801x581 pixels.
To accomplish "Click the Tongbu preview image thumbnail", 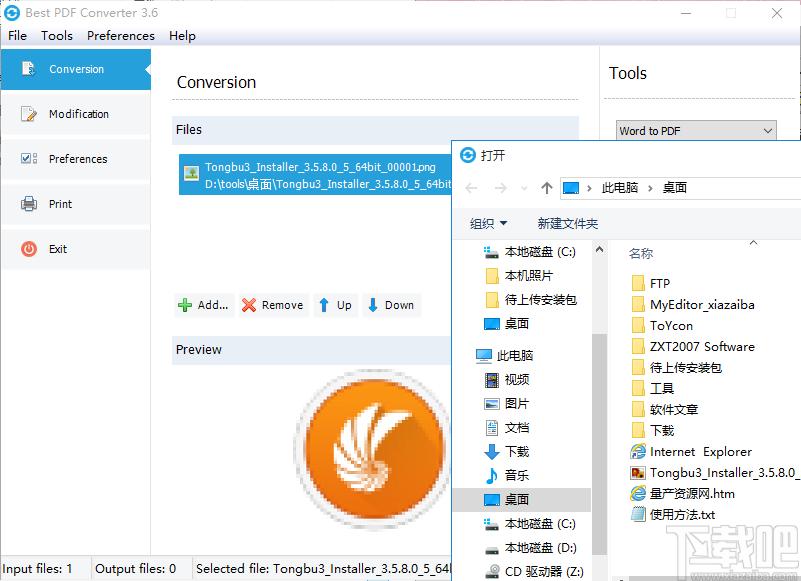I will (373, 449).
